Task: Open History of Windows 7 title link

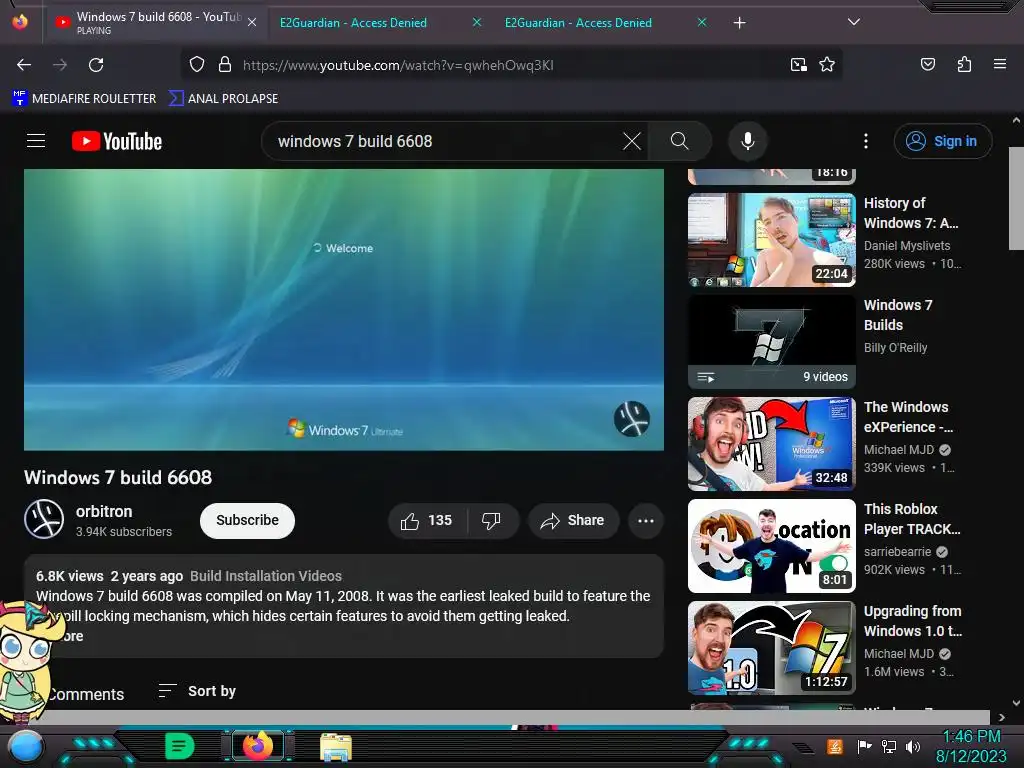Action: pos(911,213)
